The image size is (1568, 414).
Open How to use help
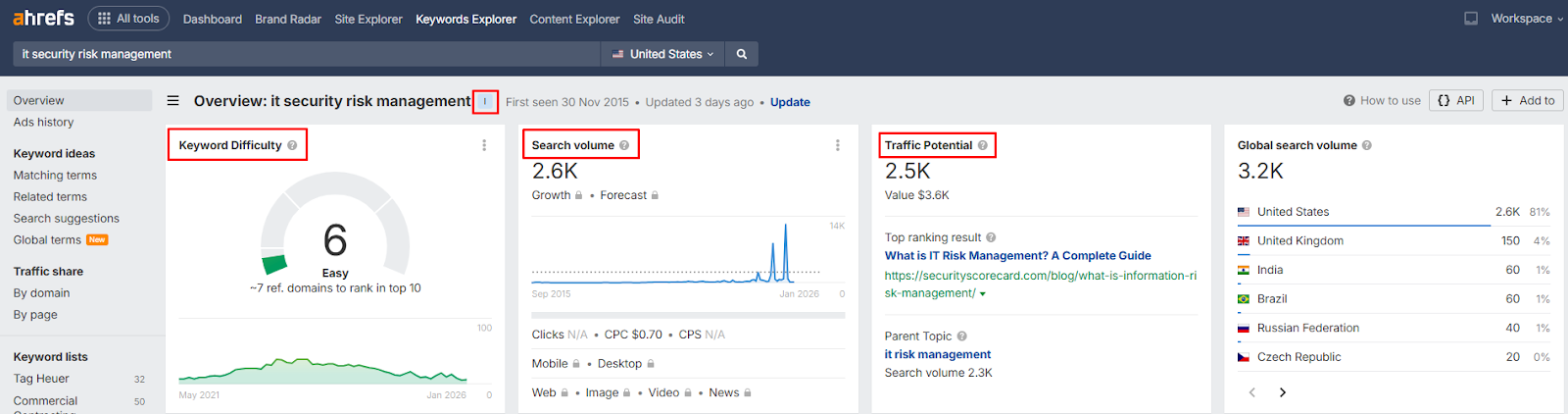(x=1382, y=101)
